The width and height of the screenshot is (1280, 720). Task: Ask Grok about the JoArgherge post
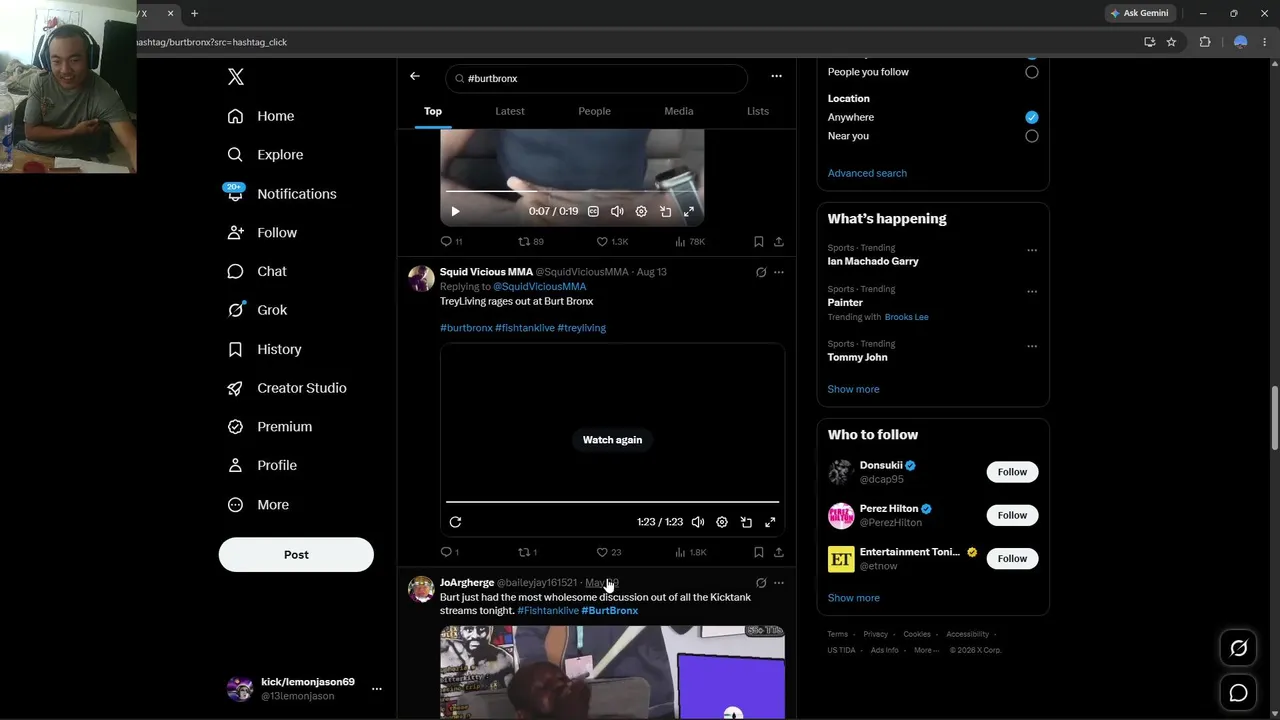coord(761,583)
